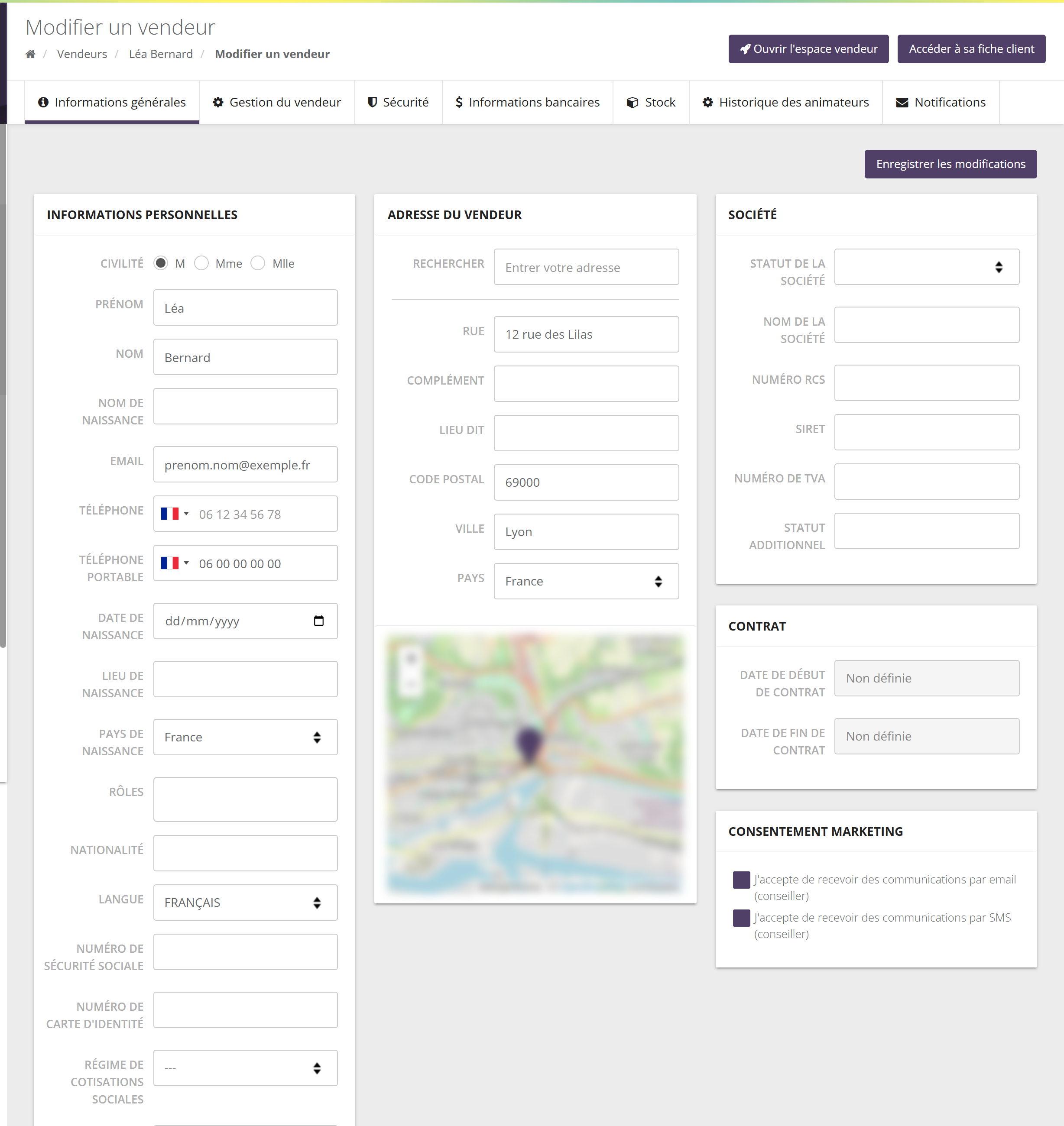Open the Vendeurs breadcrumb link
The image size is (1064, 1126).
[x=82, y=54]
